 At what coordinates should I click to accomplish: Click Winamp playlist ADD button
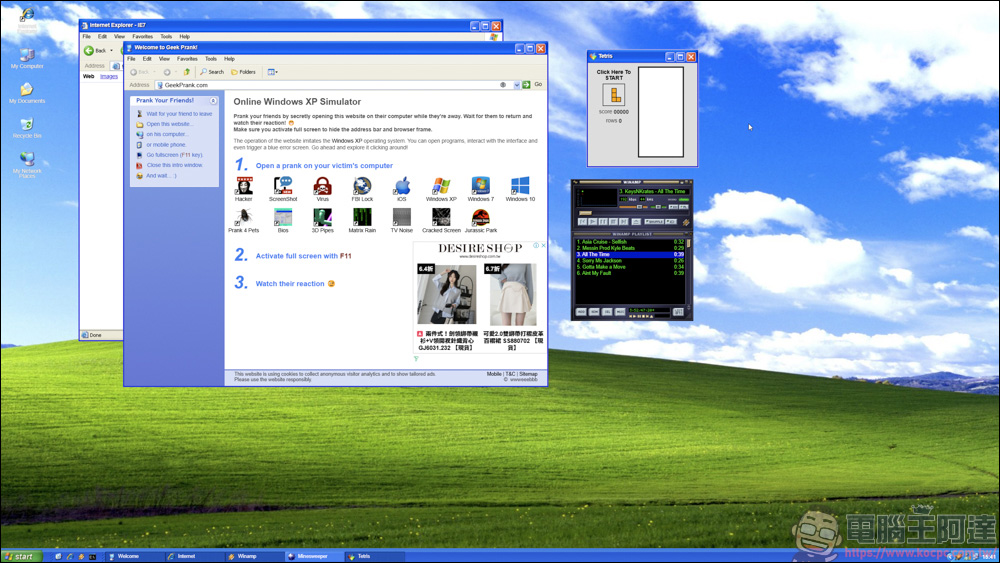pyautogui.click(x=581, y=312)
